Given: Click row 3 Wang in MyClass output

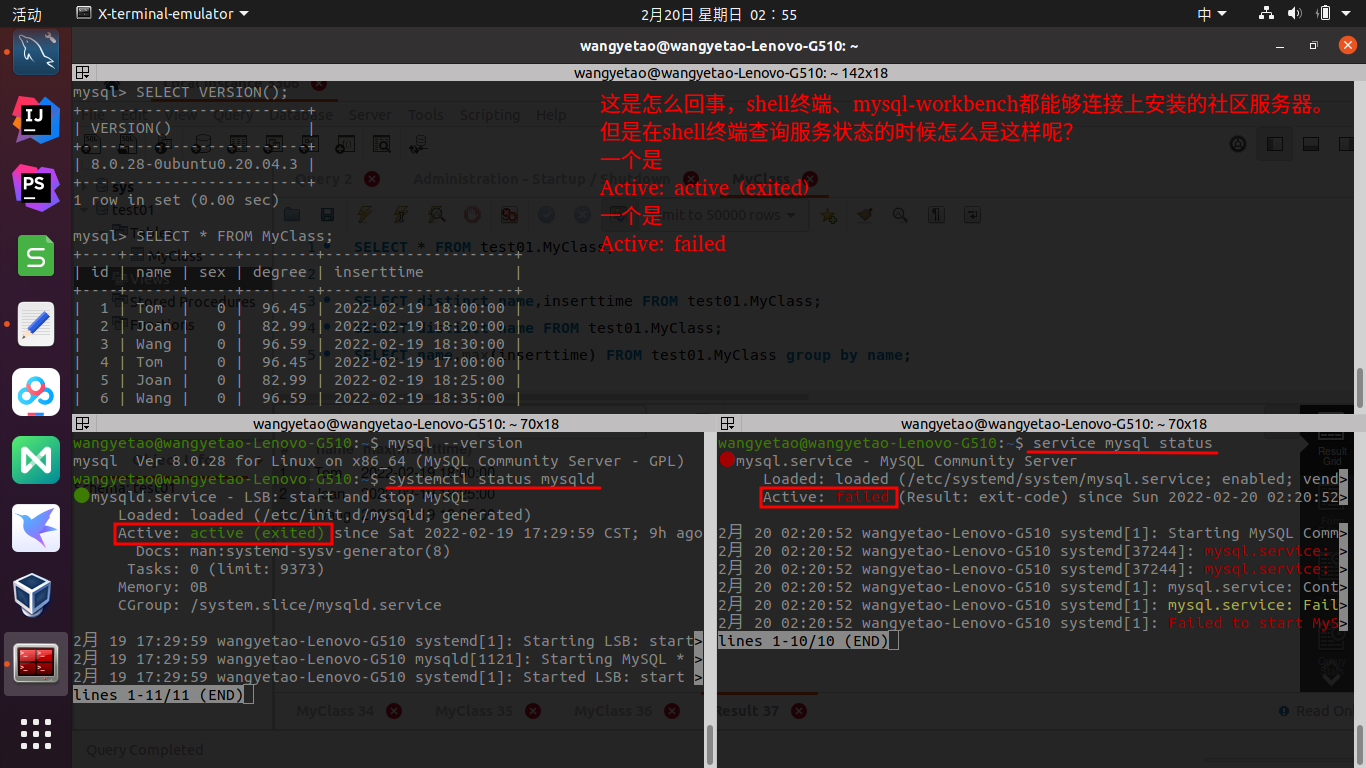Looking at the screenshot, I should 298,344.
